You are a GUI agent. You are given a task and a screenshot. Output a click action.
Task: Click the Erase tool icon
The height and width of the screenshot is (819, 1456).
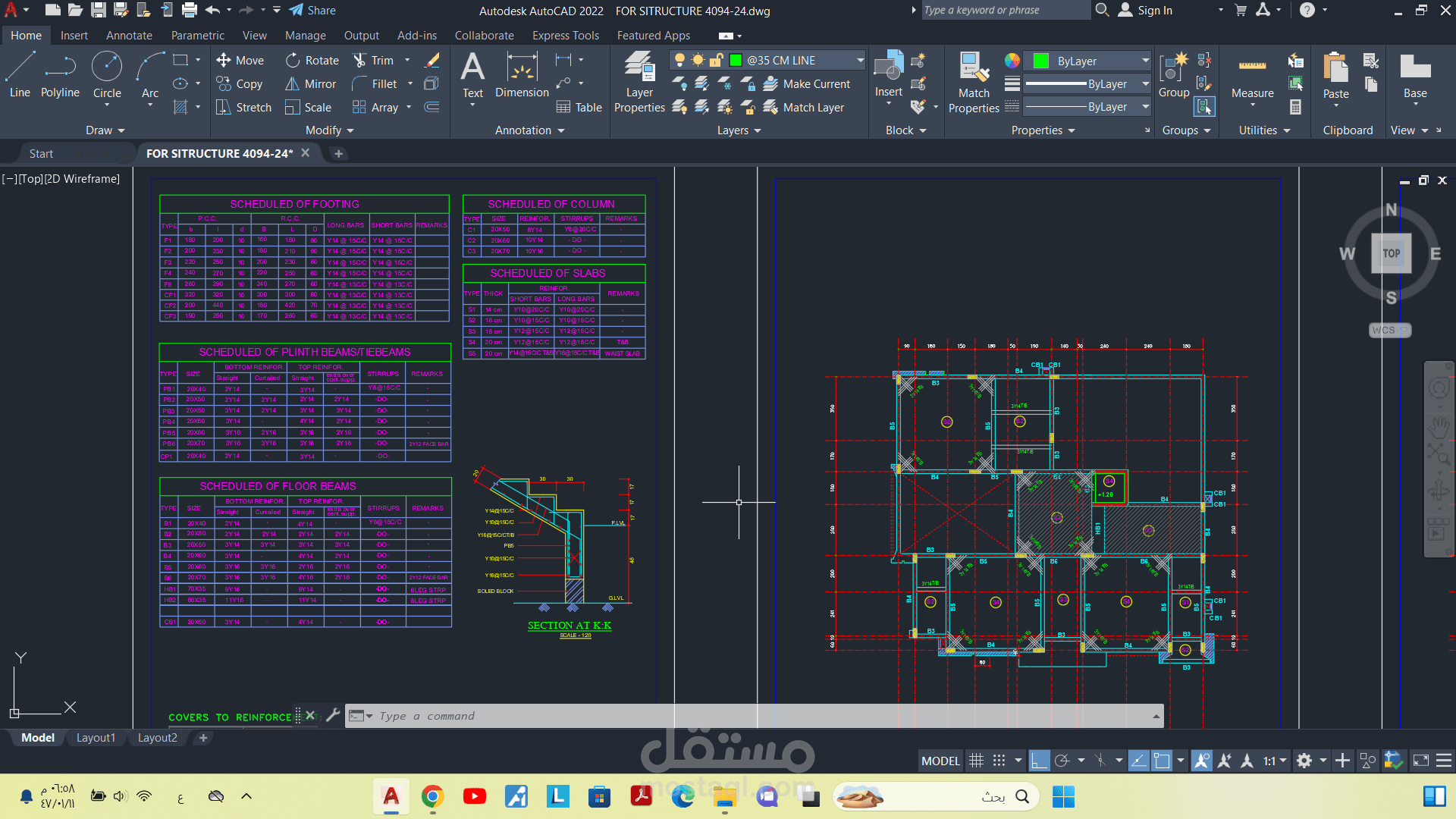[432, 61]
